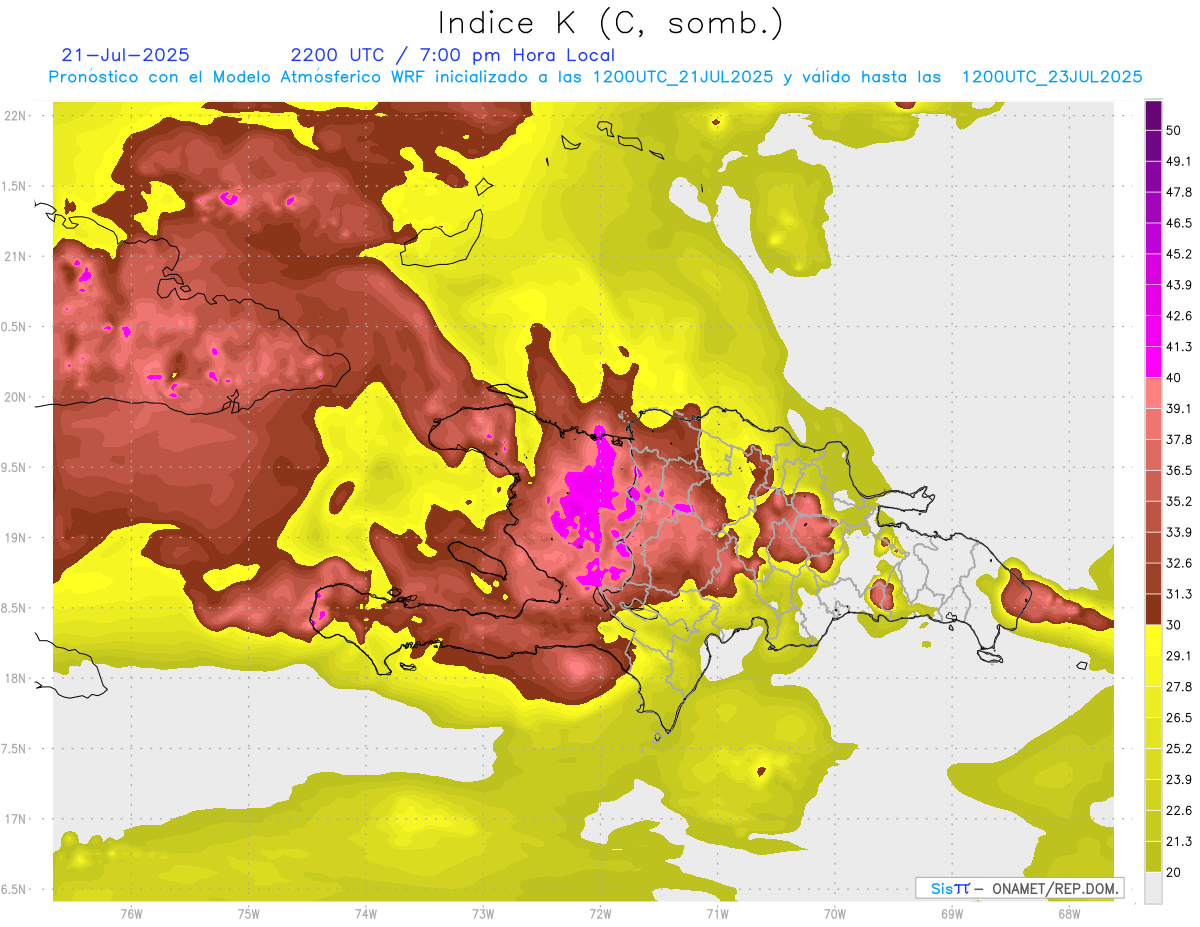Click the latitude label '20N'
This screenshot has width=1200, height=927.
click(17, 397)
